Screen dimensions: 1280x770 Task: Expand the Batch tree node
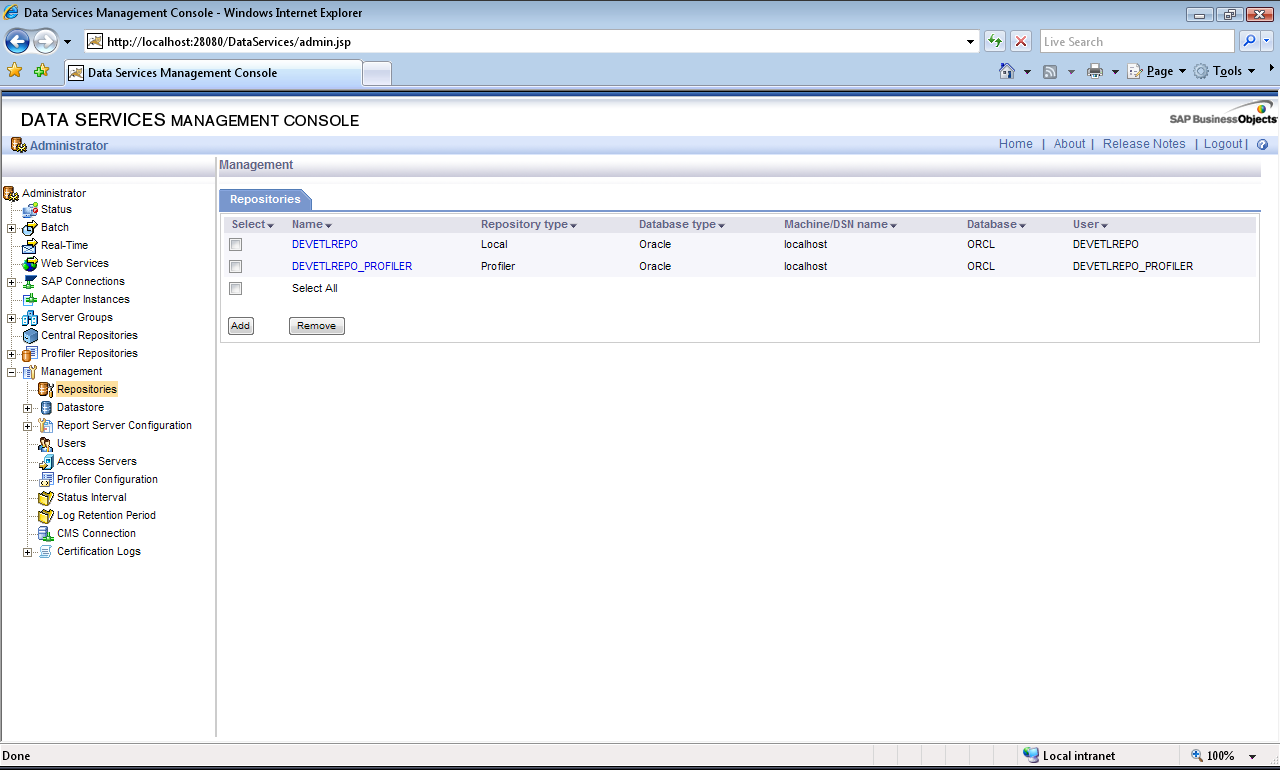(x=12, y=228)
